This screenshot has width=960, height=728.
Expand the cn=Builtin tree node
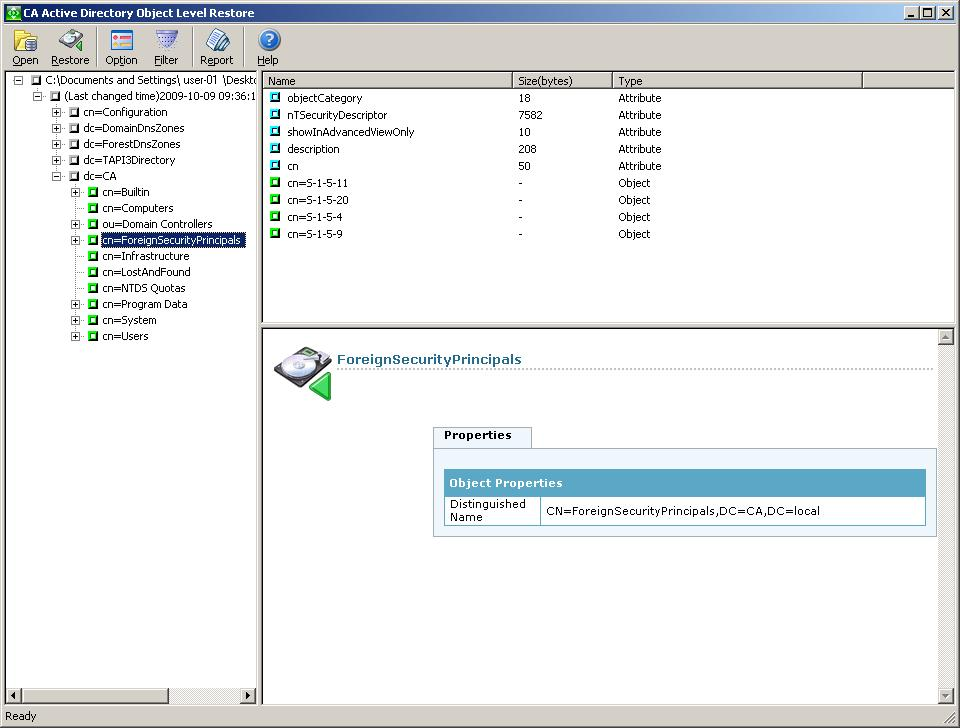[x=77, y=192]
